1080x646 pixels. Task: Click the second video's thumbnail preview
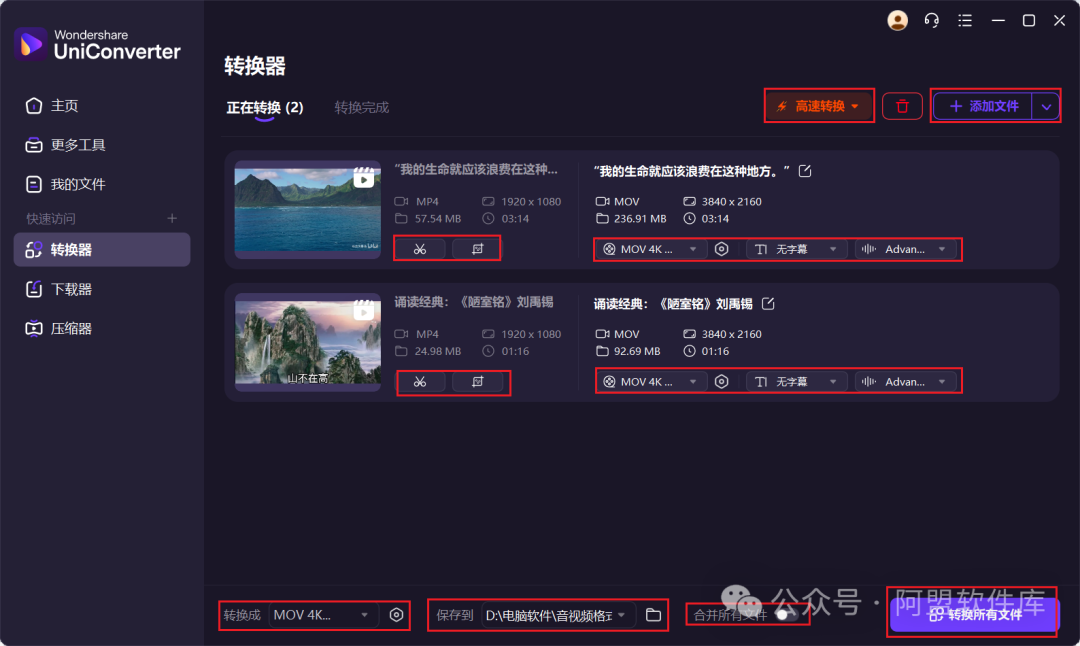pos(307,341)
